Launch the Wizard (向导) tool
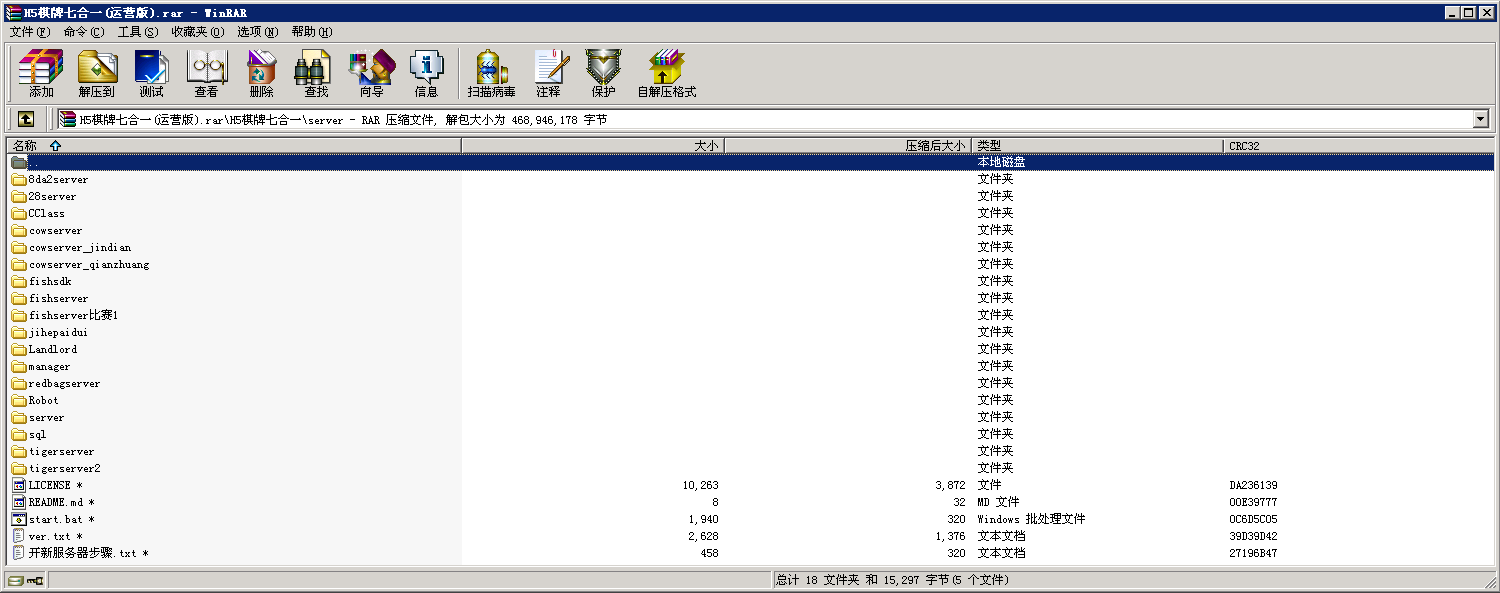Viewport: 1500px width, 593px height. tap(371, 73)
